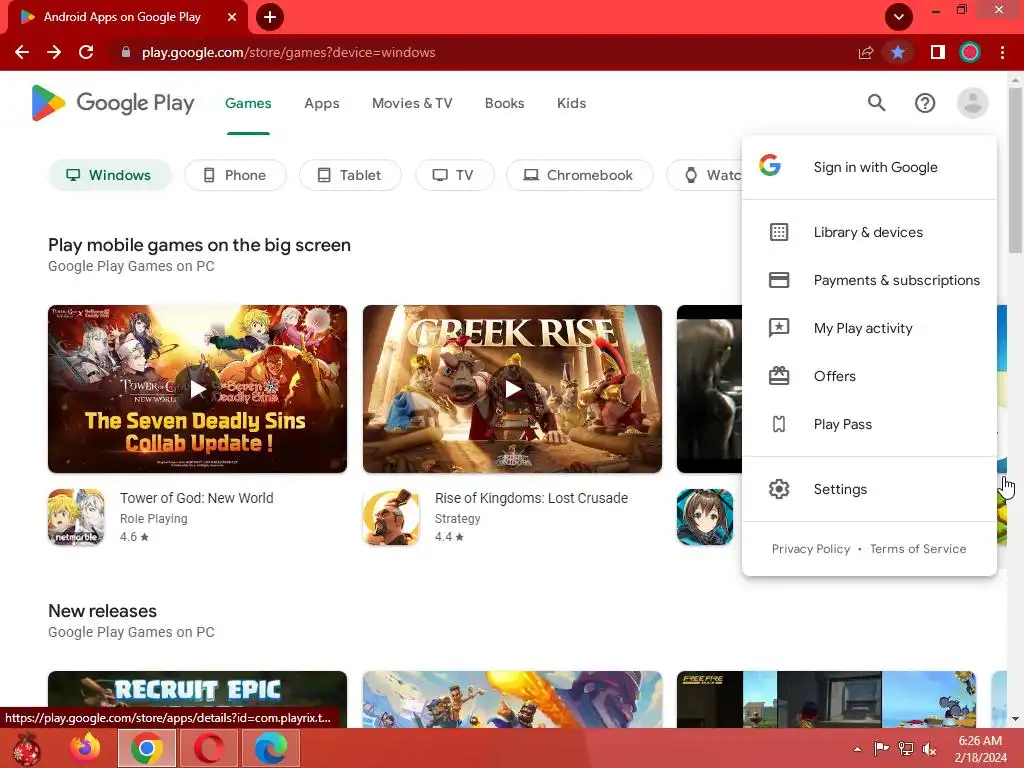Click the taskbar clock showing 6:26 AM
The width and height of the screenshot is (1024, 768).
click(x=980, y=749)
